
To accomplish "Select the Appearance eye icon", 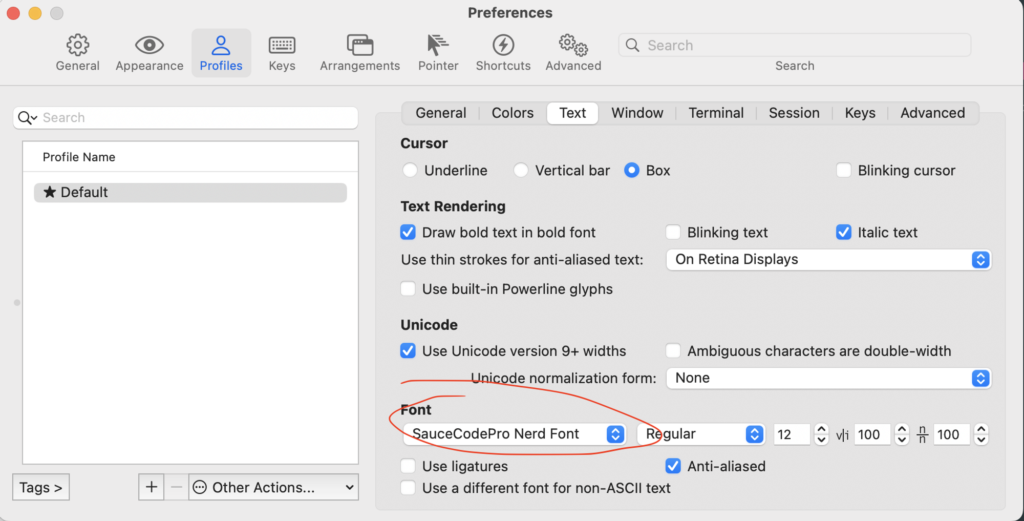I will pos(149,46).
